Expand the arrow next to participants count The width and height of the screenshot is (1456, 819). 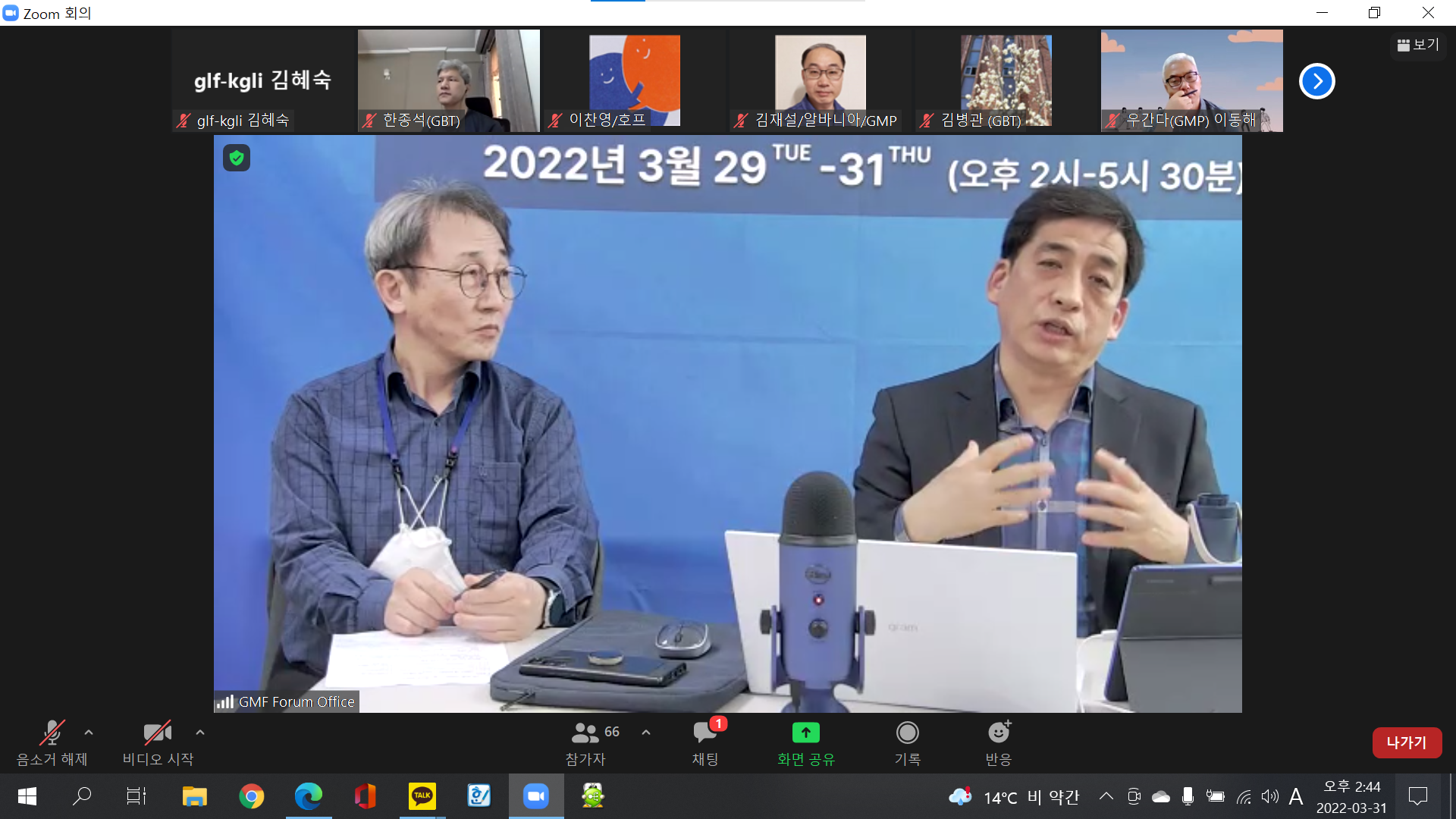pos(646,733)
